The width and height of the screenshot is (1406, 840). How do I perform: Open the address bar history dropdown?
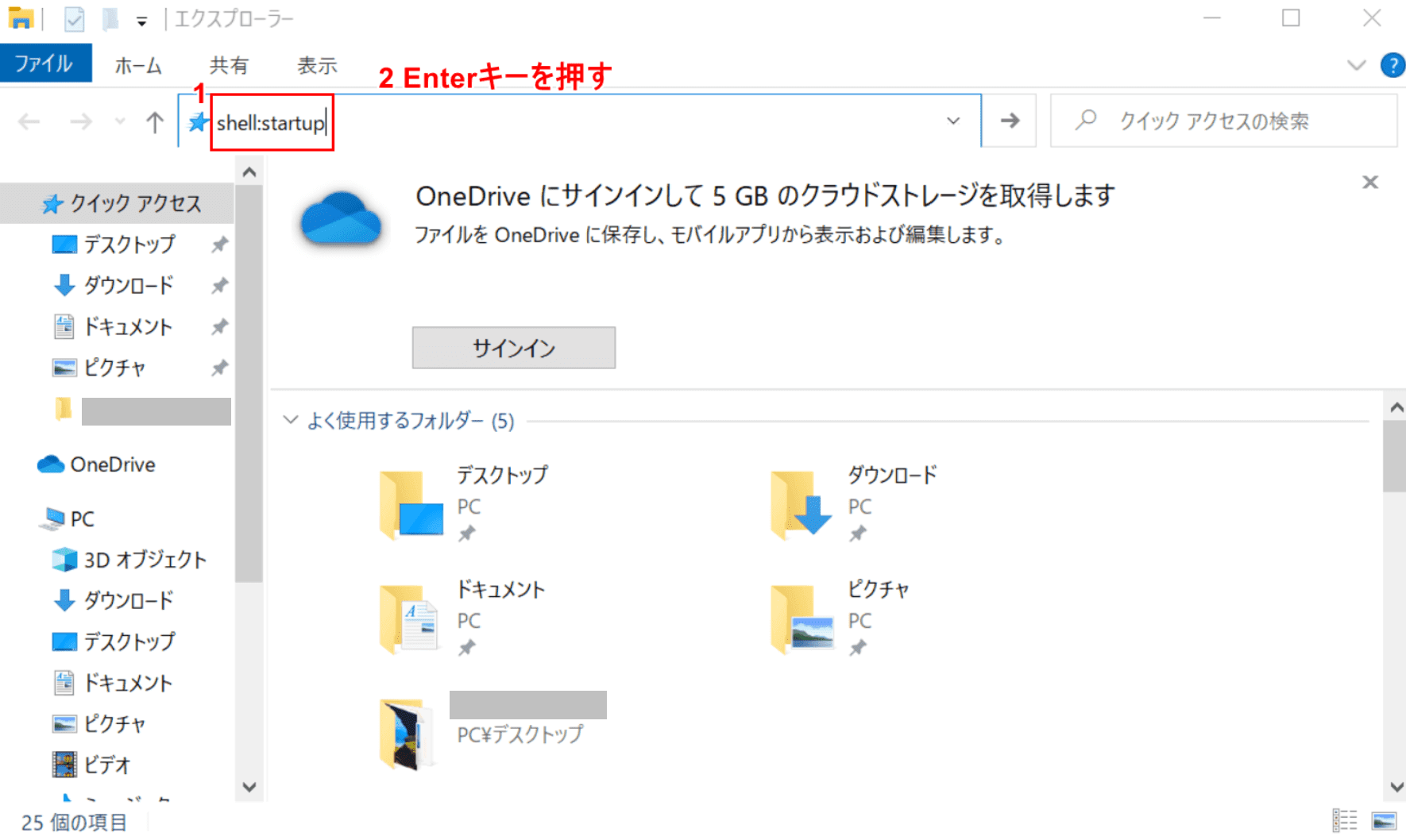coord(953,121)
